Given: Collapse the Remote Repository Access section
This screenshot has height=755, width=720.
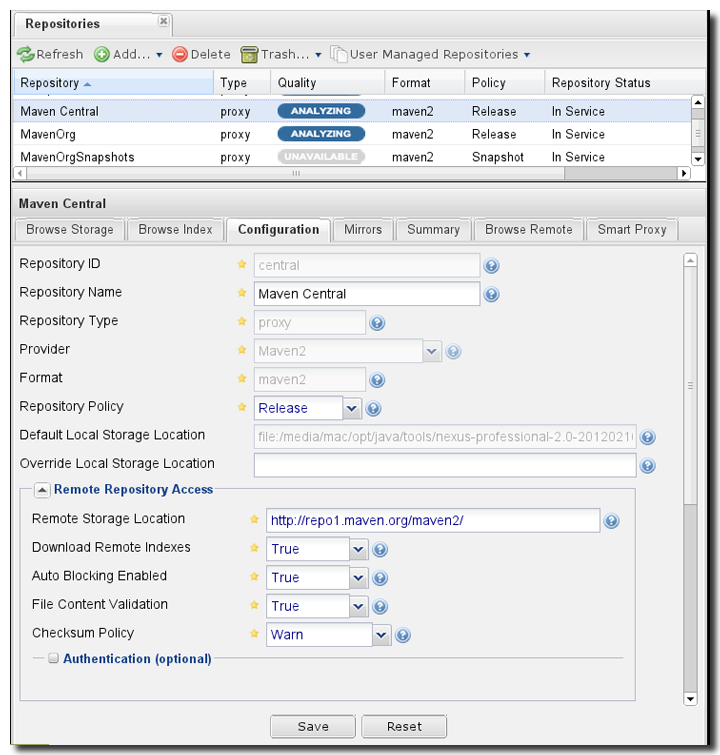Looking at the screenshot, I should point(43,490).
